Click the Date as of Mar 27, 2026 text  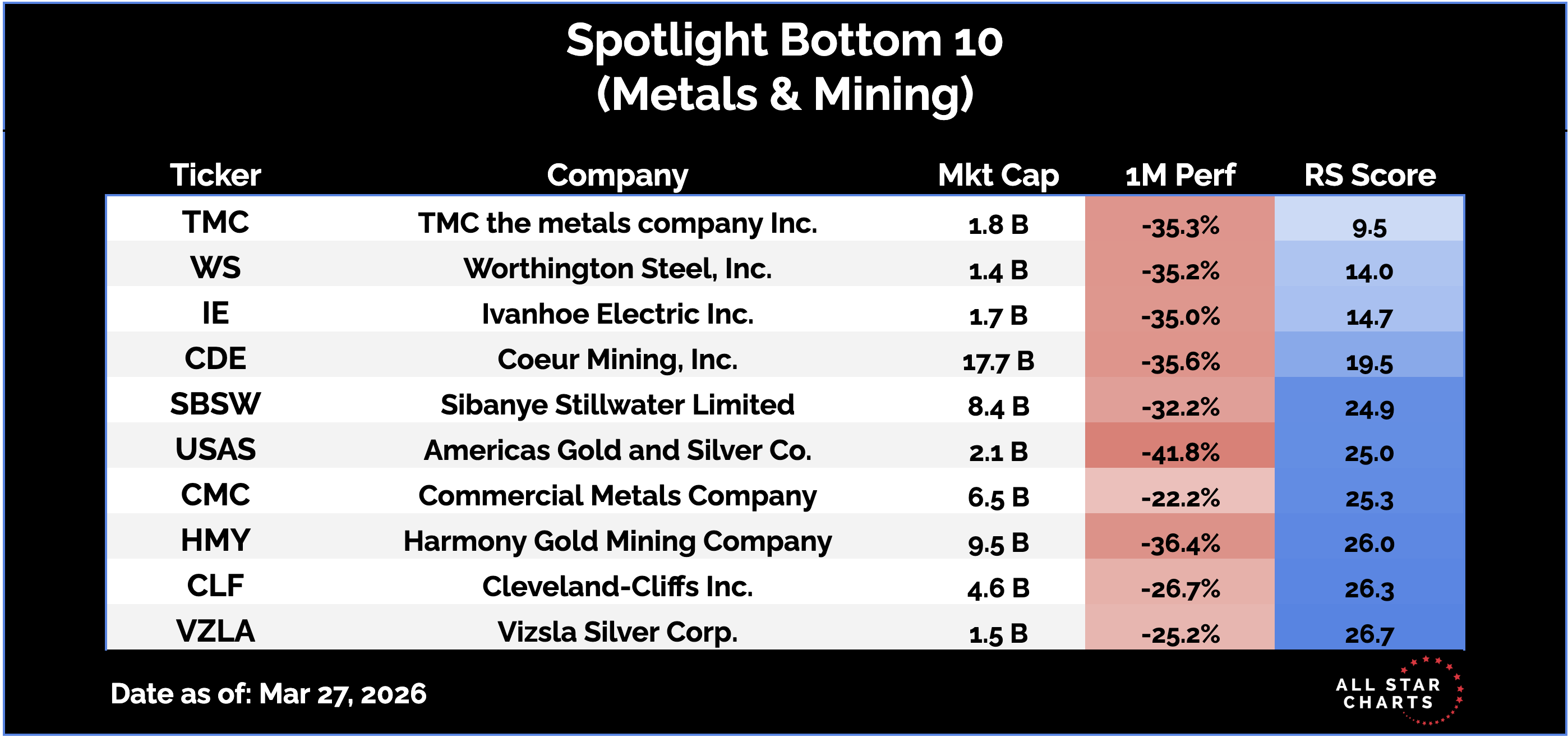coord(269,694)
